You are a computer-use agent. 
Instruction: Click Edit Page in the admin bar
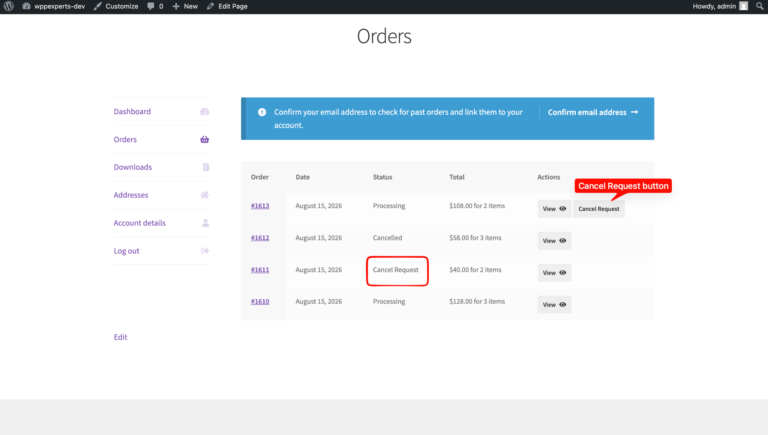click(227, 6)
